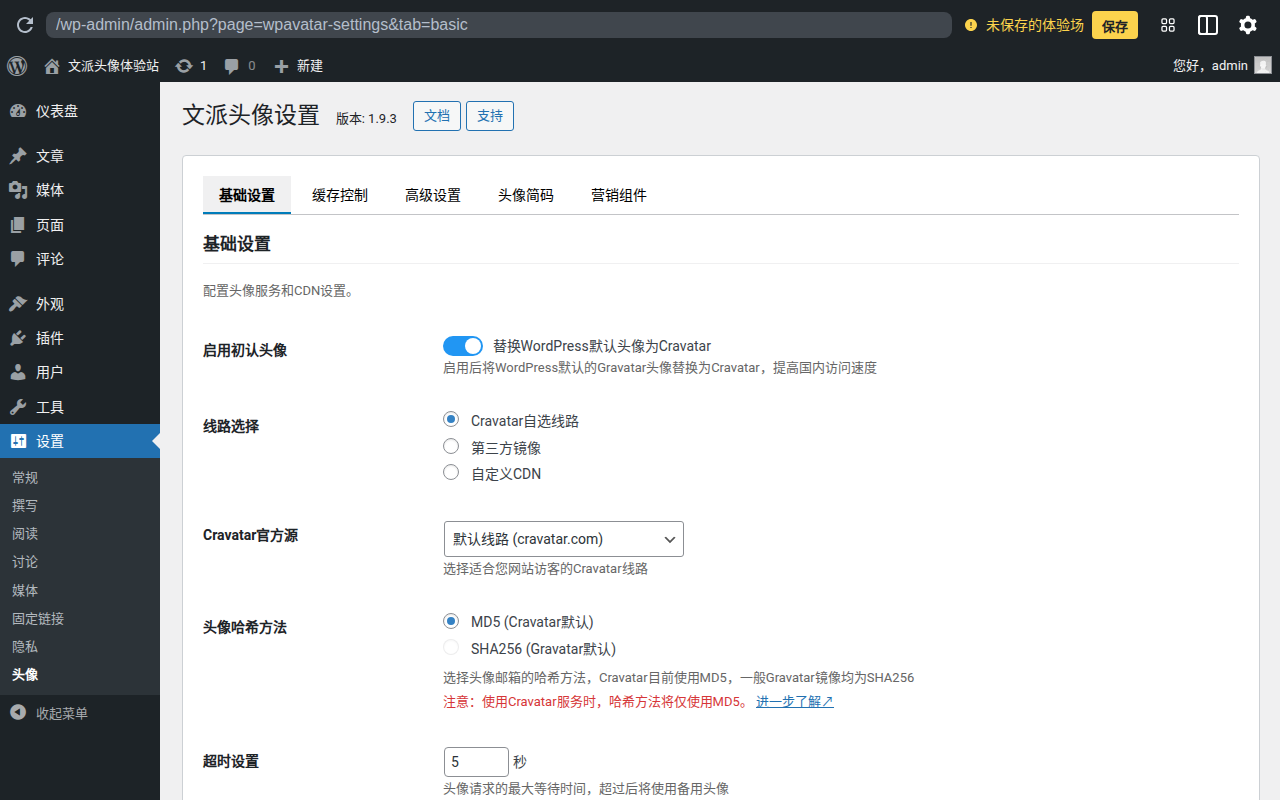
Task: Open the 营销组件 tab
Action: (618, 195)
